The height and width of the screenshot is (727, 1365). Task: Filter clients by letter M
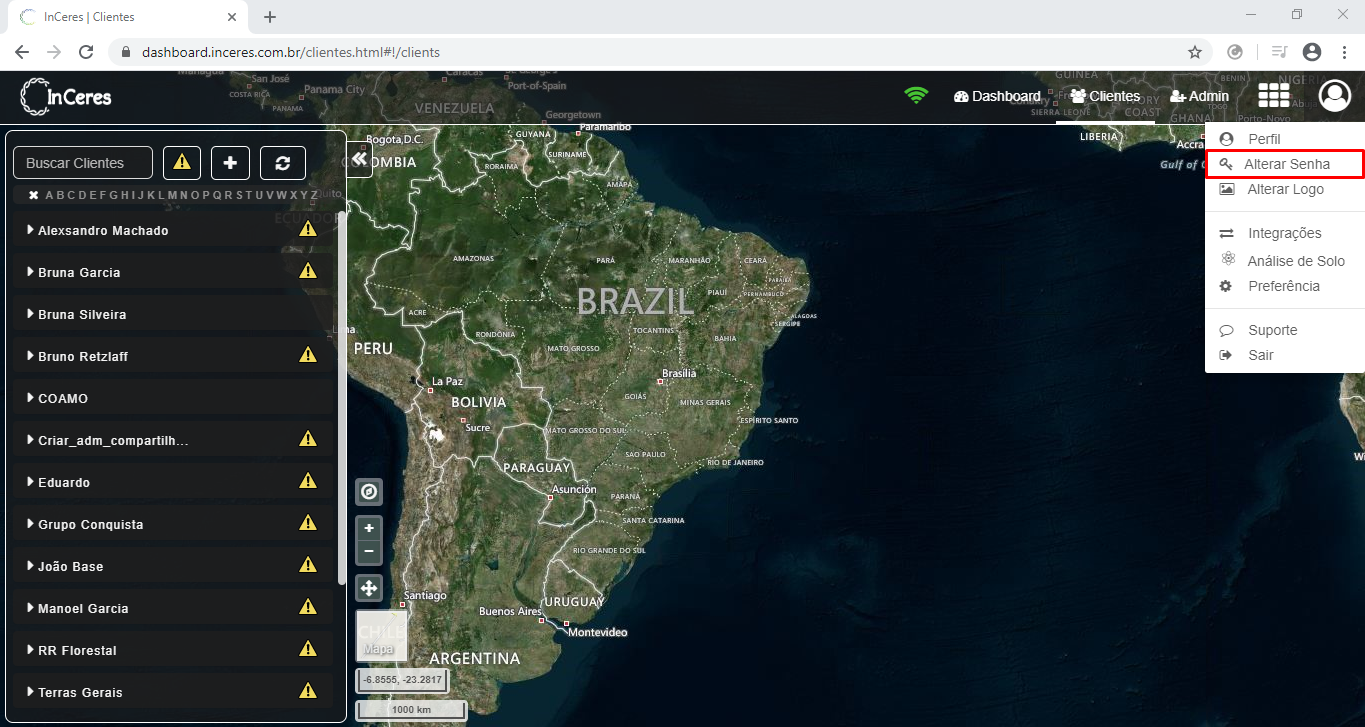[x=172, y=195]
